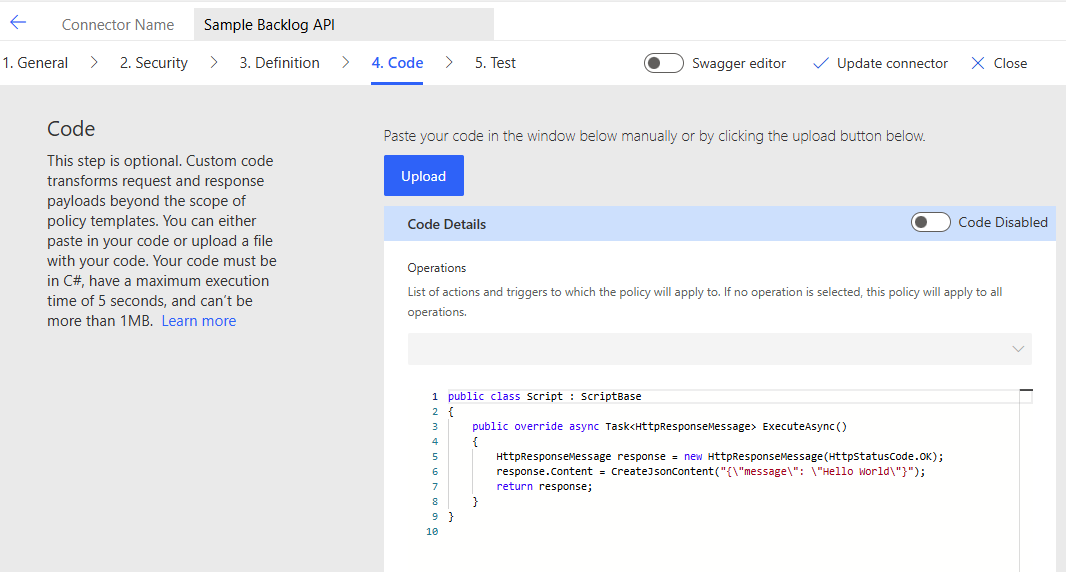Open the 3. Definition tab

pos(280,63)
